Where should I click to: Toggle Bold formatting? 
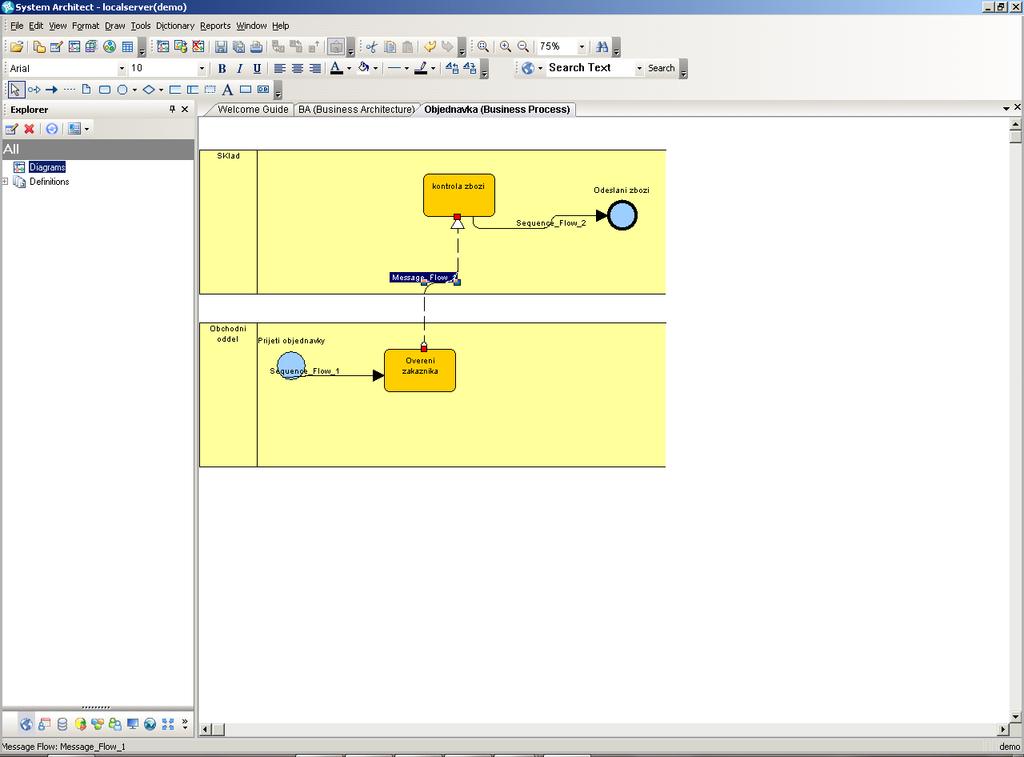point(222,68)
